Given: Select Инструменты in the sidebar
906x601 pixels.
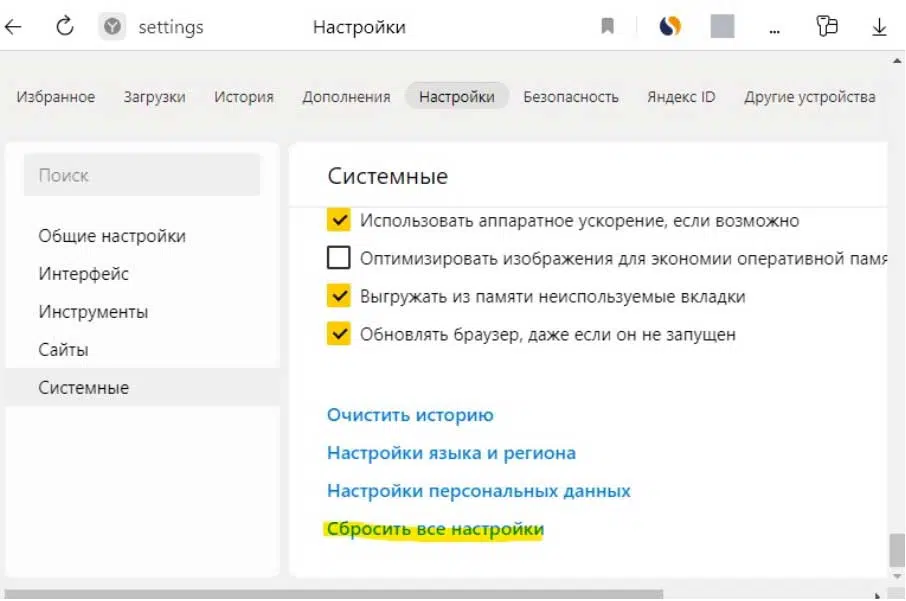Looking at the screenshot, I should [143, 312].
